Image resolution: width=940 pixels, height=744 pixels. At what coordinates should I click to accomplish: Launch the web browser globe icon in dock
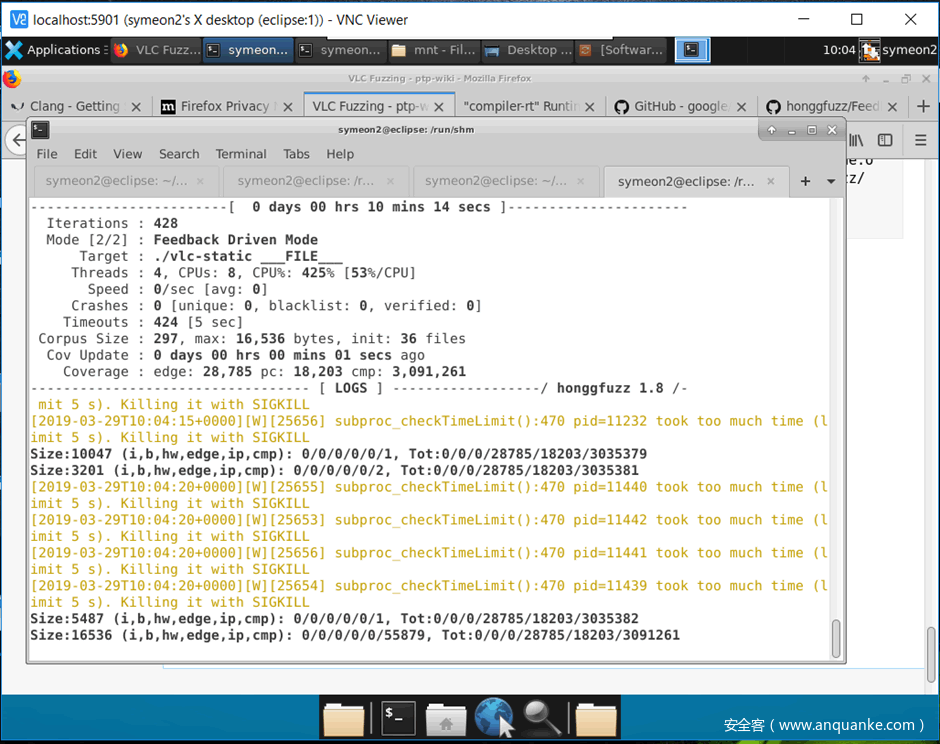click(x=494, y=716)
